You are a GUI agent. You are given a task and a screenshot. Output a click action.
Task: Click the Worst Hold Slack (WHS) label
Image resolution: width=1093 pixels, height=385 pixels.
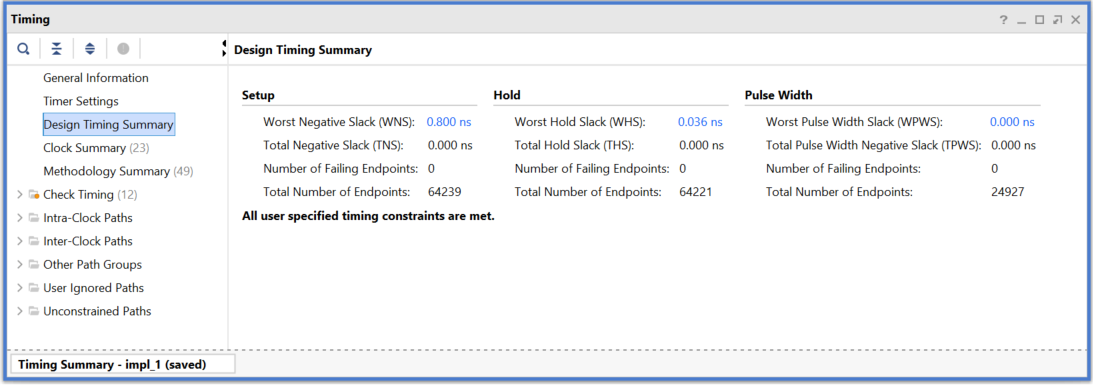580,122
